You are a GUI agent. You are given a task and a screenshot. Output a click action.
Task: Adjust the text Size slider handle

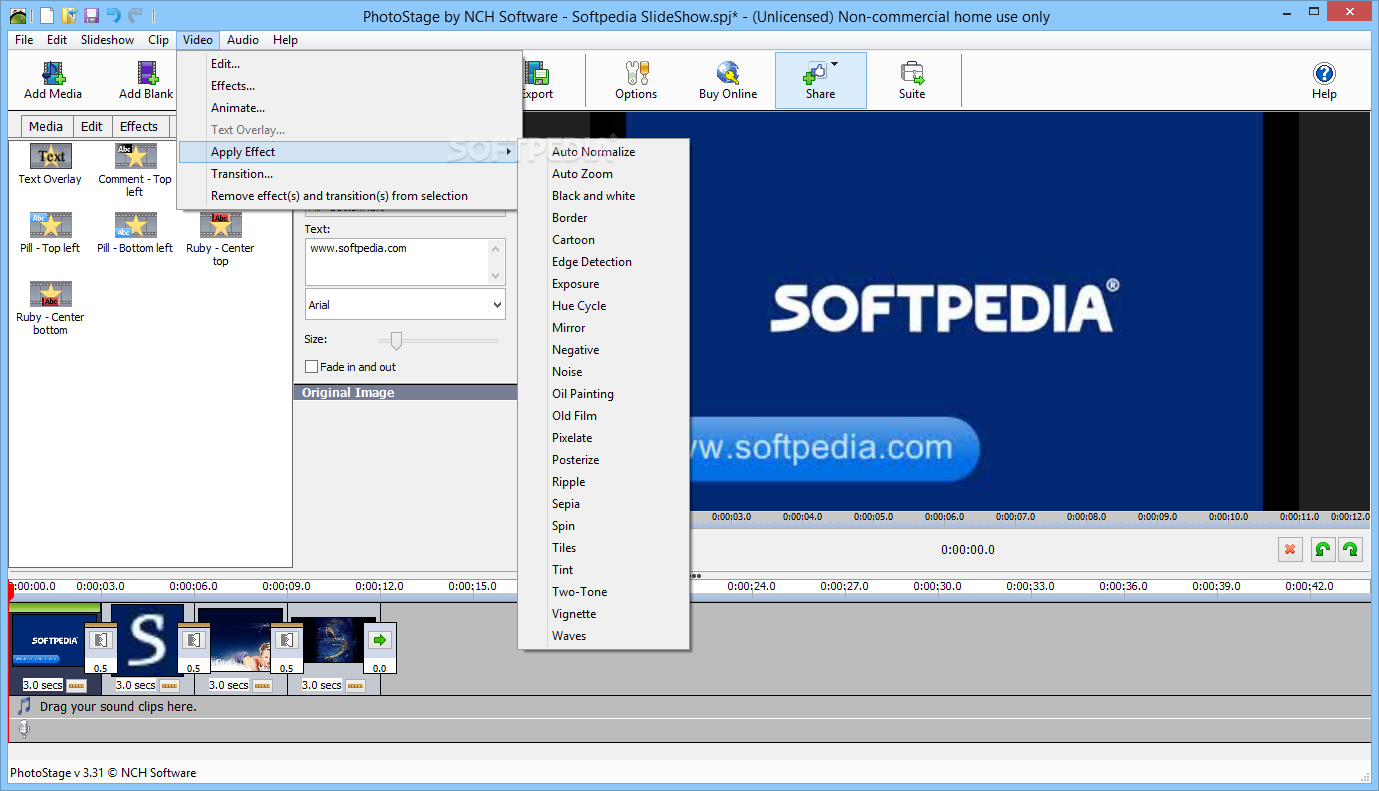click(x=396, y=340)
